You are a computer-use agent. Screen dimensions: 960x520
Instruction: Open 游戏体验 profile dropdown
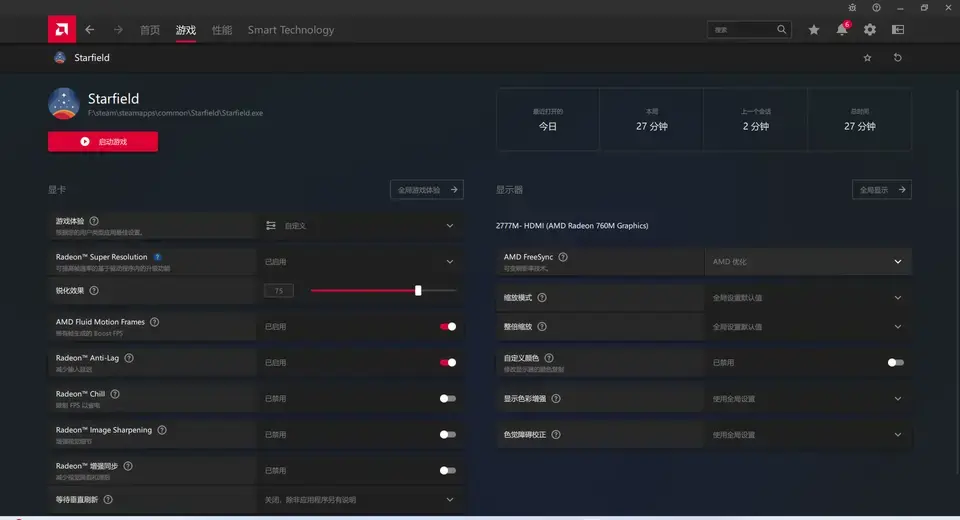point(360,225)
